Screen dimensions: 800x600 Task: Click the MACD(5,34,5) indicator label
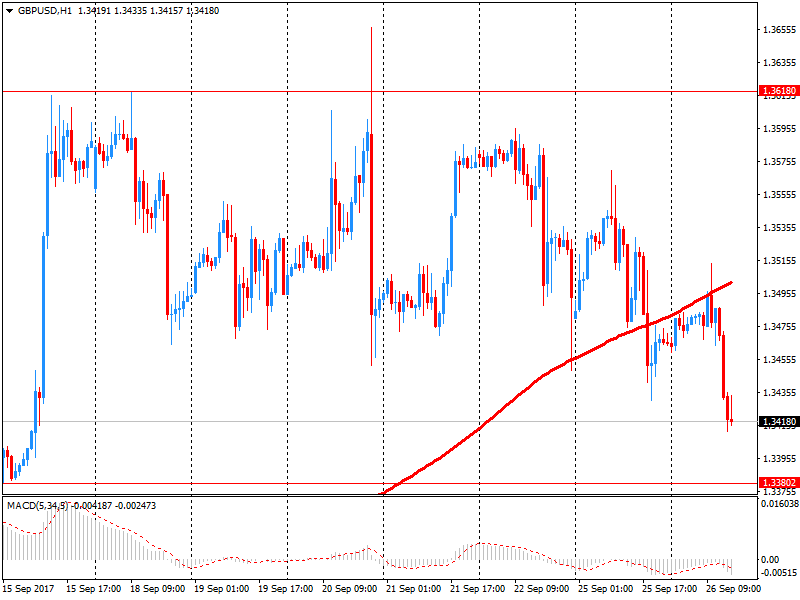pos(37,506)
